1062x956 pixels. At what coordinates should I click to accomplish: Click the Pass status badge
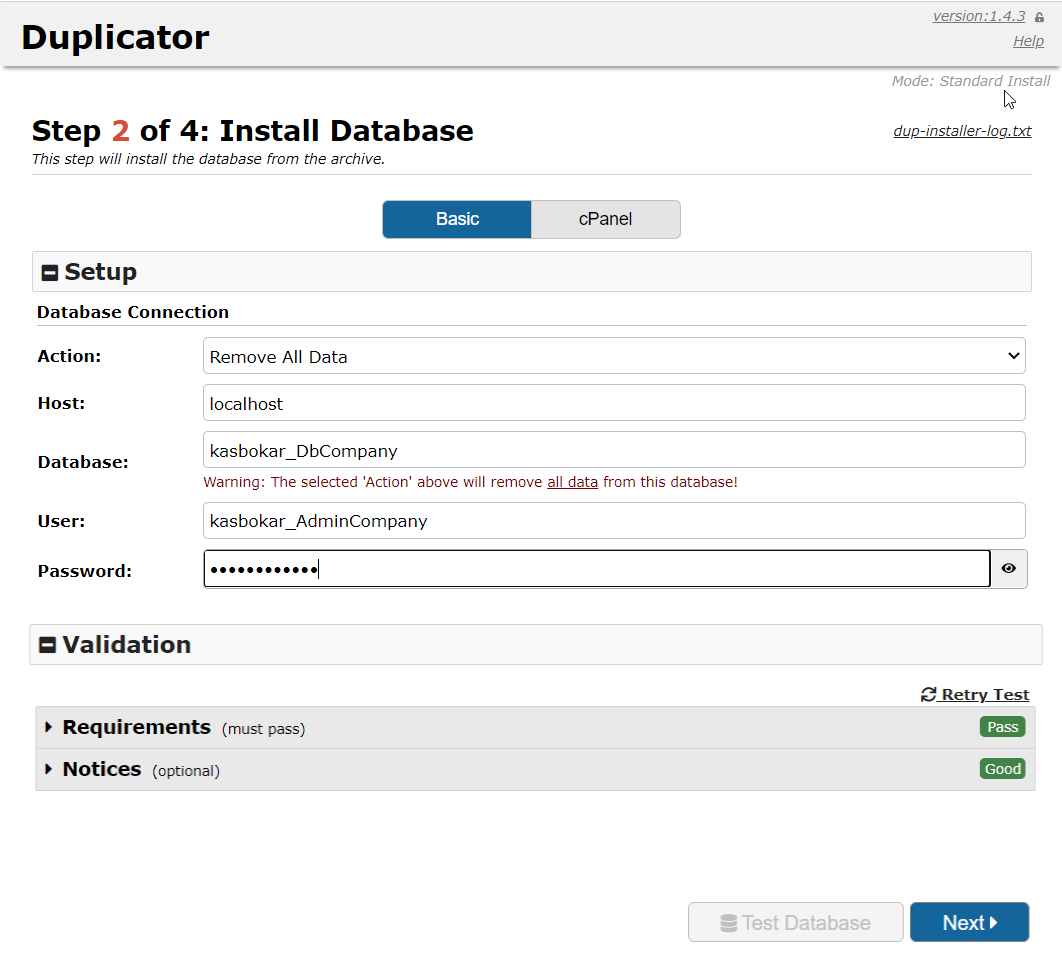pos(1002,727)
